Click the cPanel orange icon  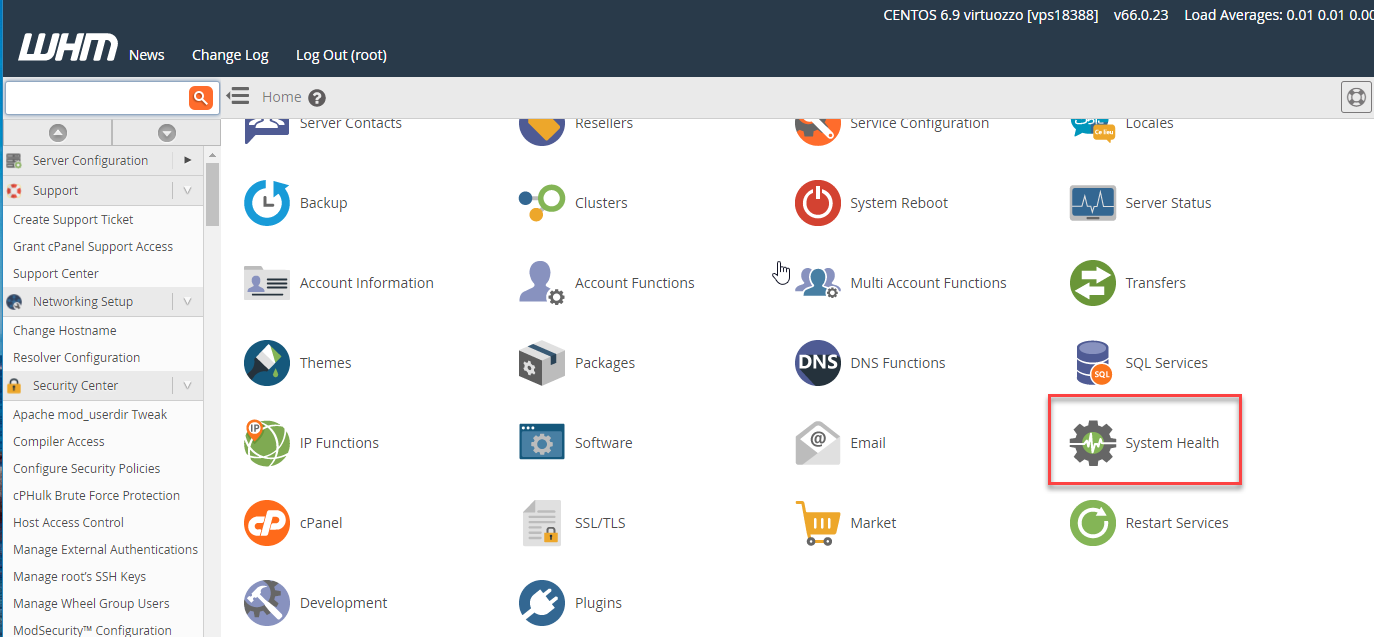tap(267, 523)
